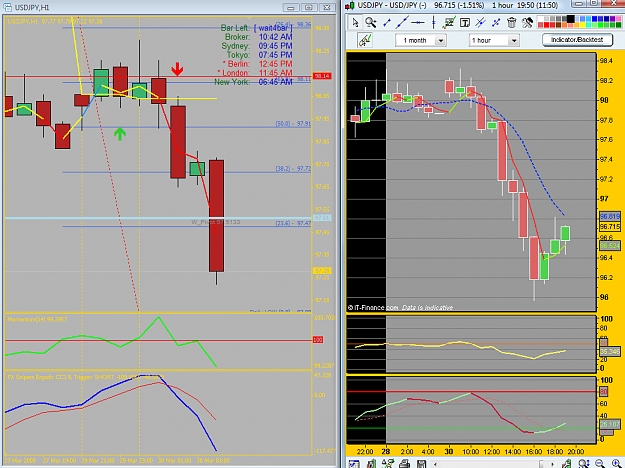This screenshot has height=468, width=625.
Task: Choose the long trend line drawing tool
Action: pyautogui.click(x=402, y=23)
